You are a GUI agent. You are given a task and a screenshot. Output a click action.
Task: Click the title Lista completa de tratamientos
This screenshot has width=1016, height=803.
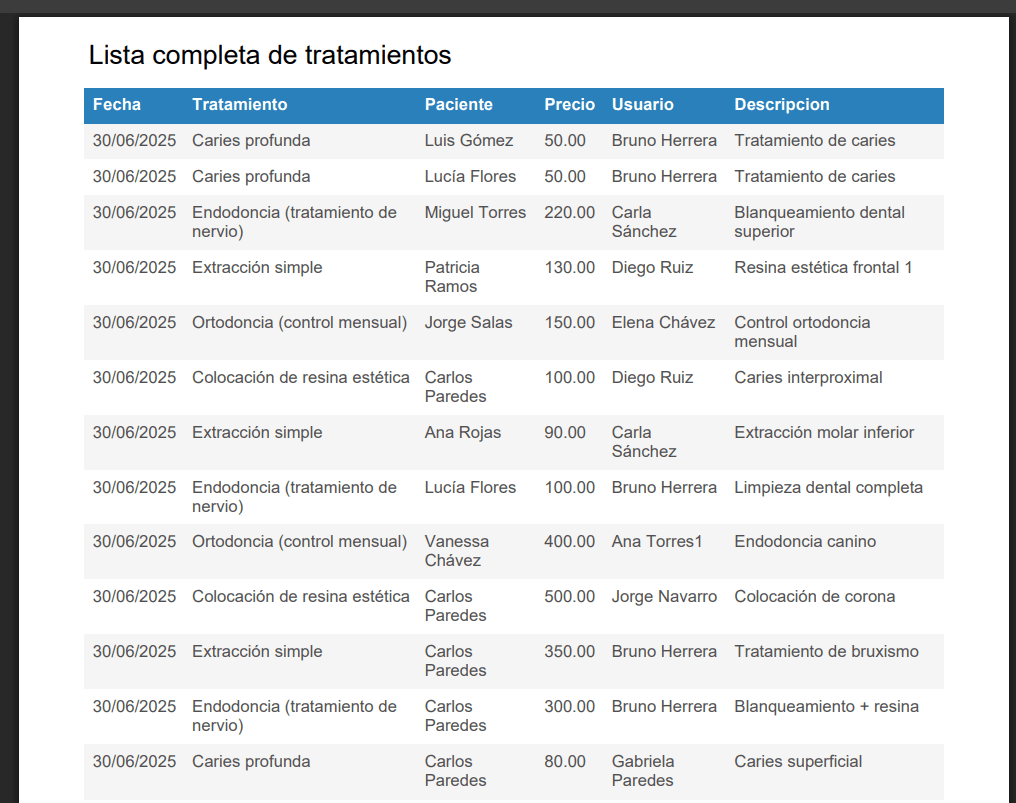[x=271, y=56]
